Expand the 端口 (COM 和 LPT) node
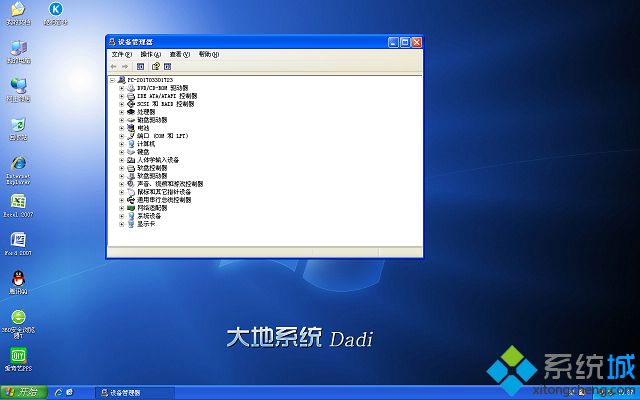Viewport: 640px width, 400px height. point(121,136)
